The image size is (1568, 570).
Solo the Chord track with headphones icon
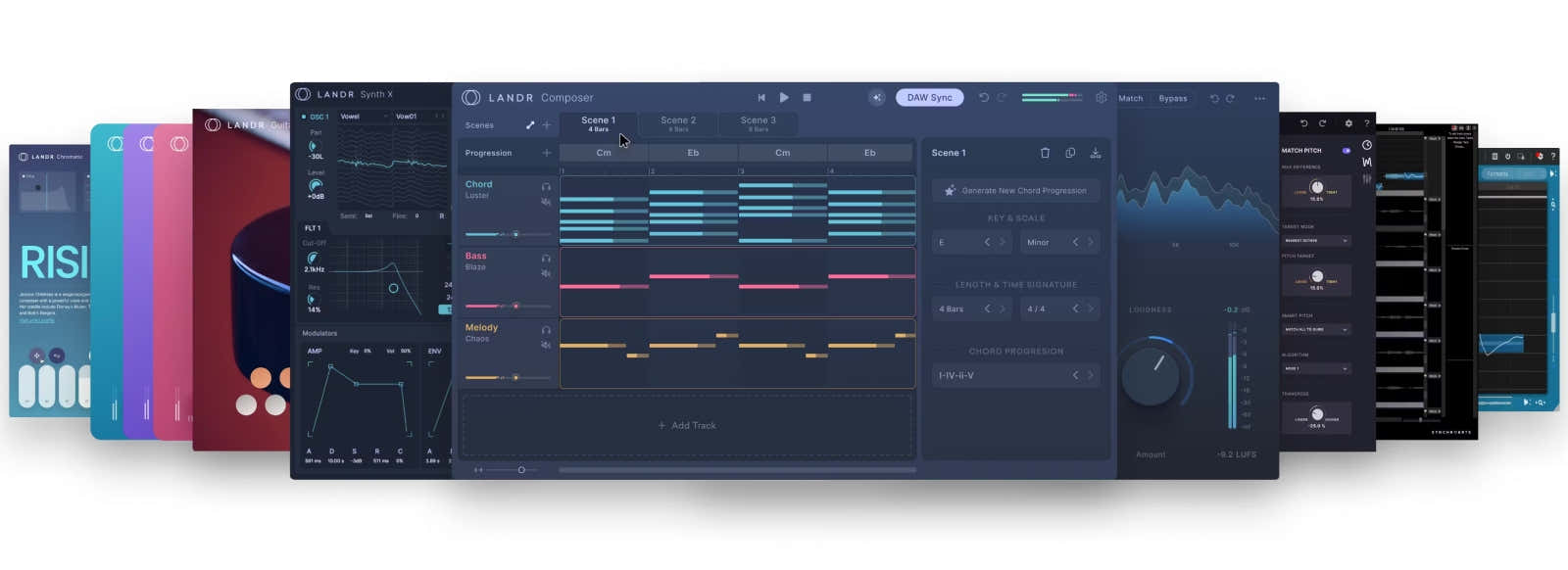click(x=546, y=187)
